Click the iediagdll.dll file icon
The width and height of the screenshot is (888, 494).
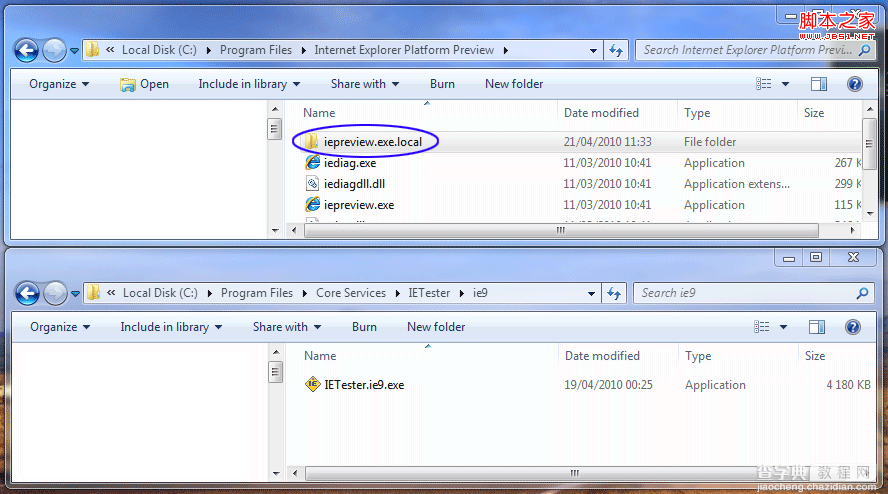coord(312,184)
